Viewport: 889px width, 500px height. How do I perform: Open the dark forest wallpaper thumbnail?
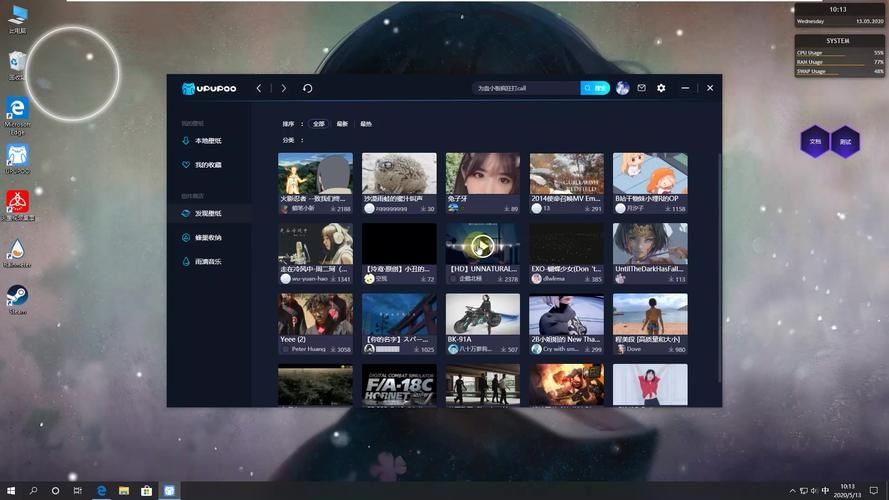315,385
